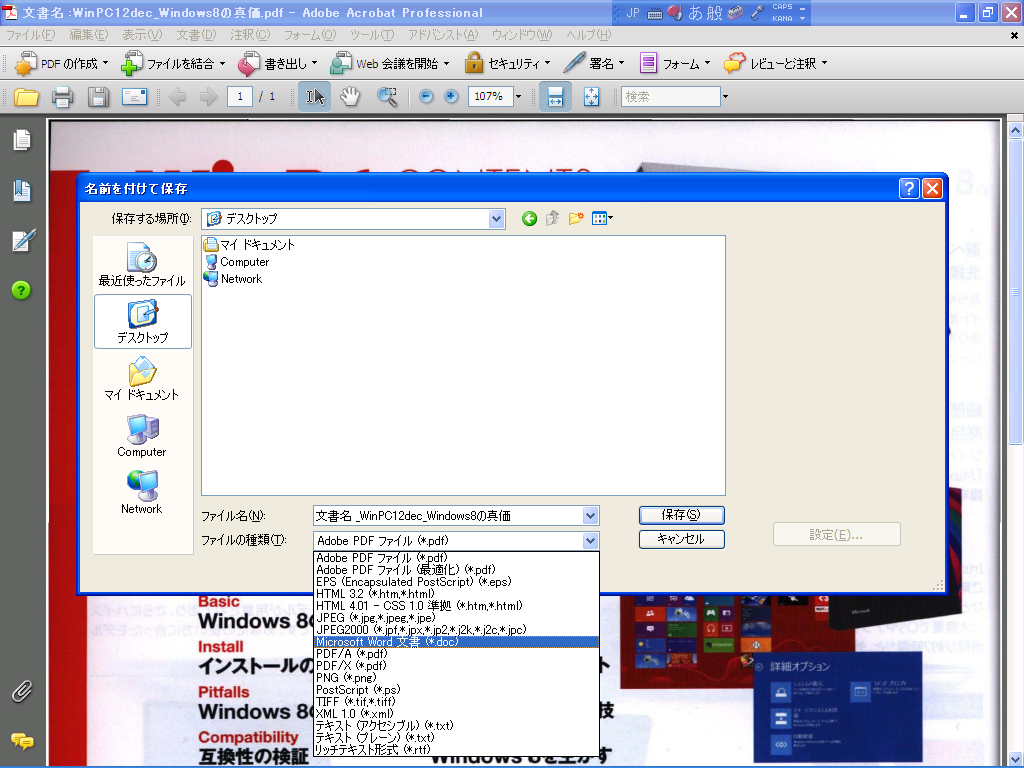Click the 保存(S) button

click(681, 515)
